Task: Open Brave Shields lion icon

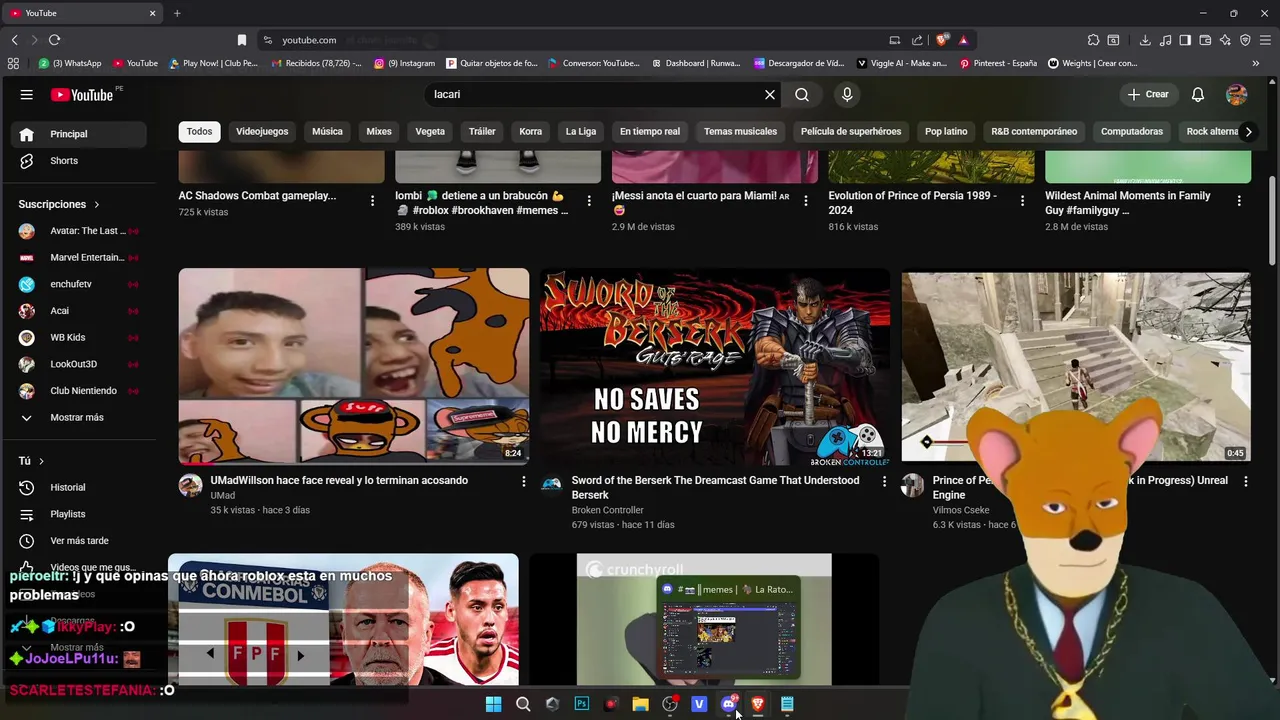Action: click(942, 40)
